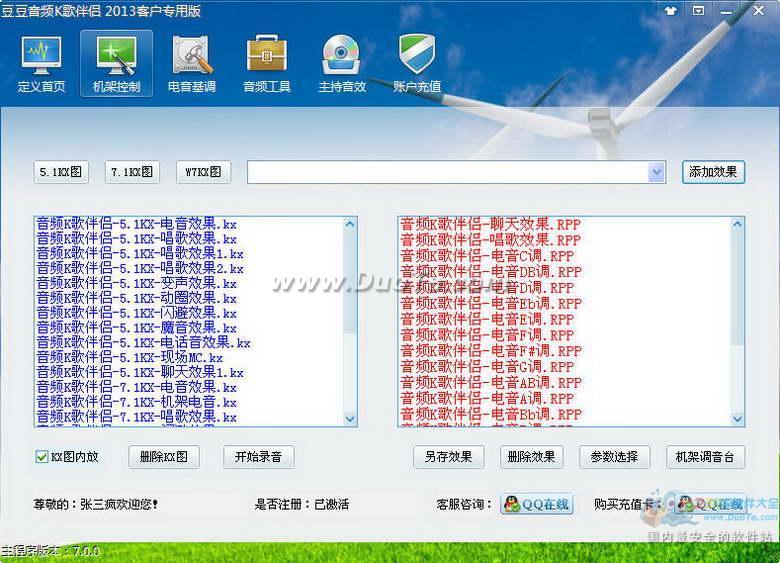Select 音频K歌伴侣-电音Bb调.RPP
This screenshot has width=780, height=563.
[491, 415]
